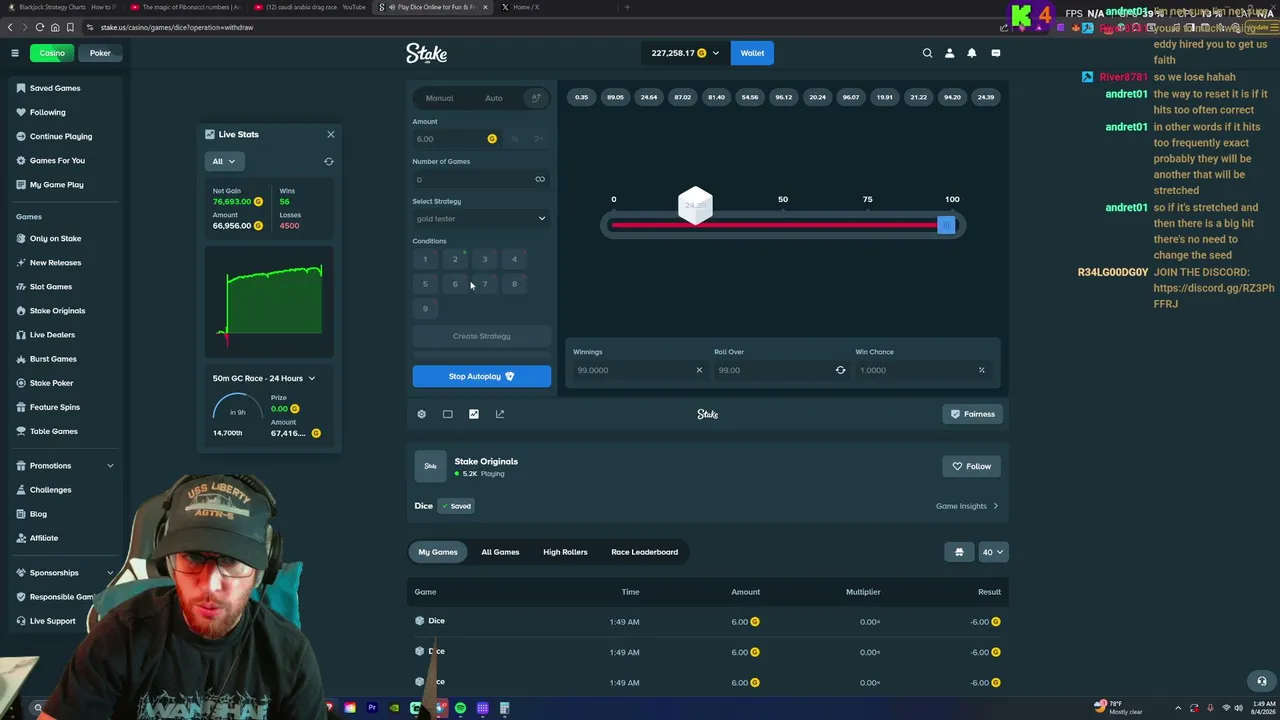The image size is (1280, 720).
Task: Select the My Games tab
Action: click(438, 552)
